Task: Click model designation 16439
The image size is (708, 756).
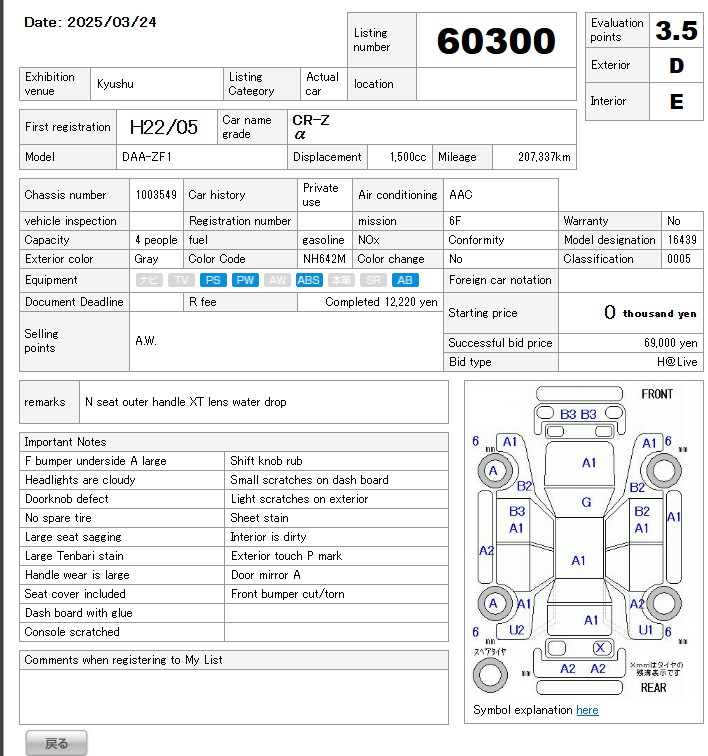Action: [x=682, y=240]
